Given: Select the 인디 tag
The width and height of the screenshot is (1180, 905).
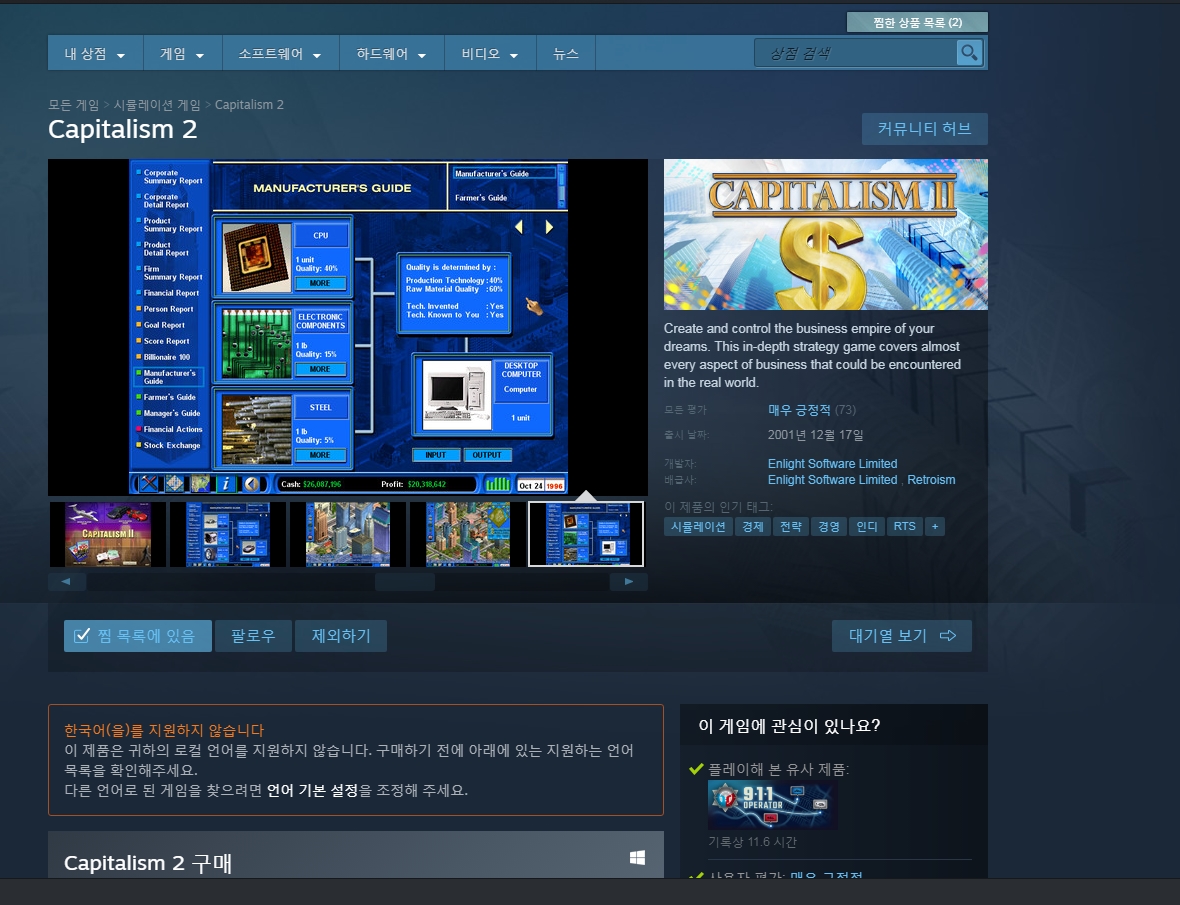Looking at the screenshot, I should click(x=867, y=527).
